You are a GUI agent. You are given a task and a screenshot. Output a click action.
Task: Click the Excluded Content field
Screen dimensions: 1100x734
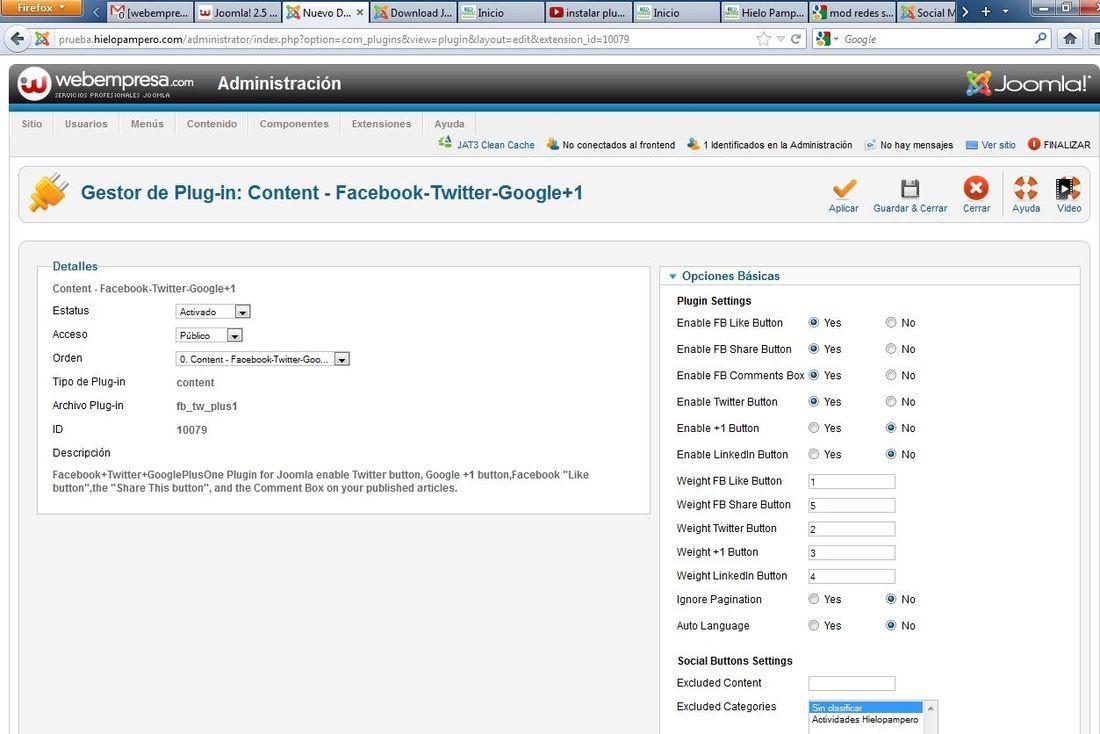point(852,683)
